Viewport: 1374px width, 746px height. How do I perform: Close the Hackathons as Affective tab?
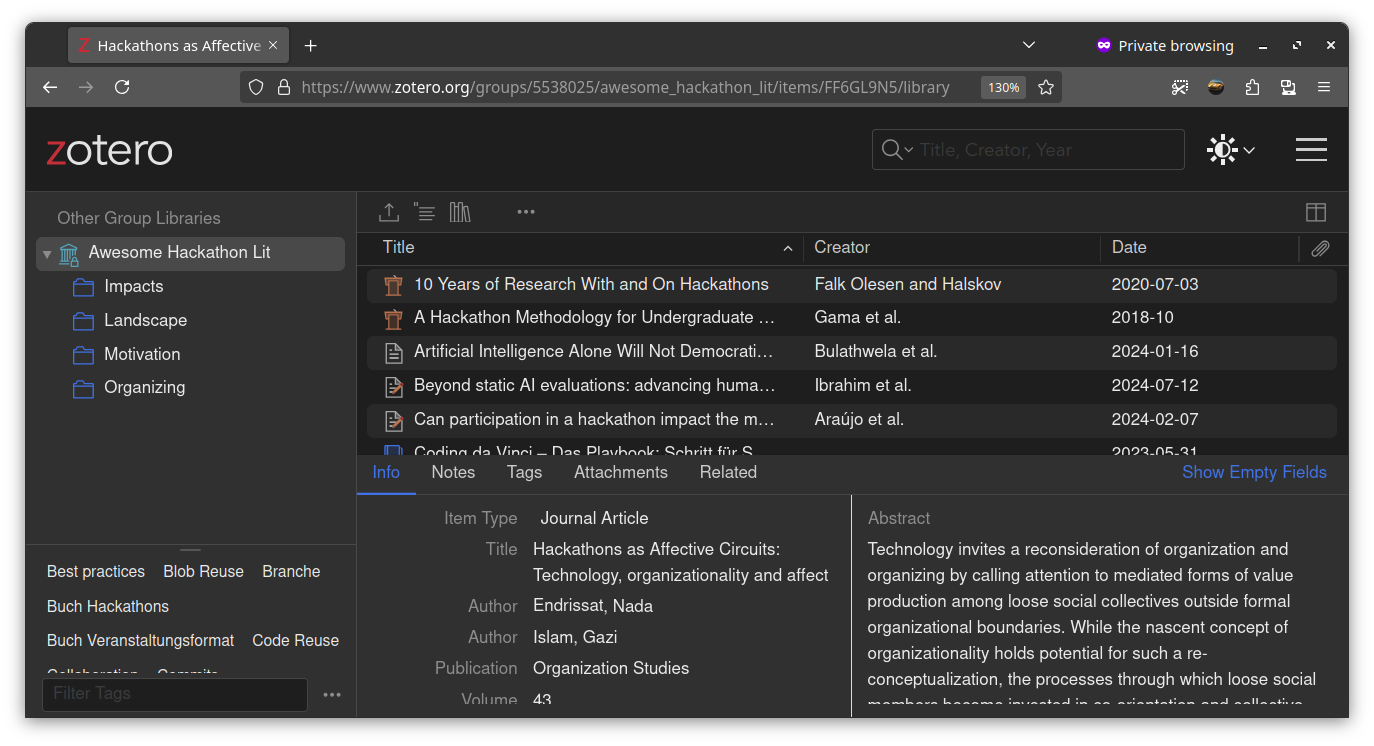pyautogui.click(x=273, y=45)
